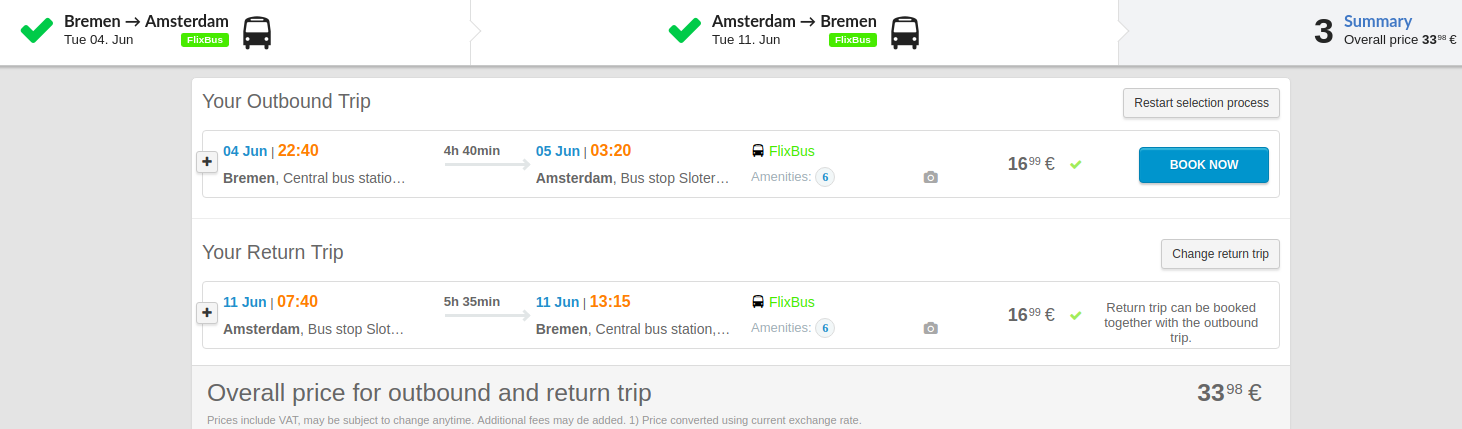Open the Summary step
Screen dimensions: 1462x429
pyautogui.click(x=1377, y=22)
